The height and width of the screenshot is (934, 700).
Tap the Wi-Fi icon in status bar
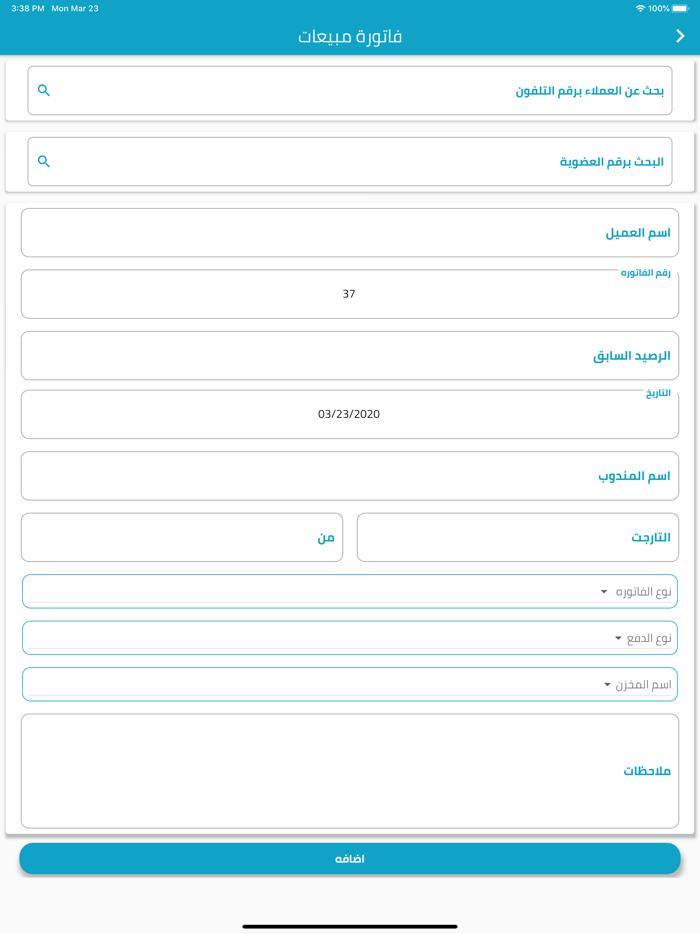[x=640, y=9]
